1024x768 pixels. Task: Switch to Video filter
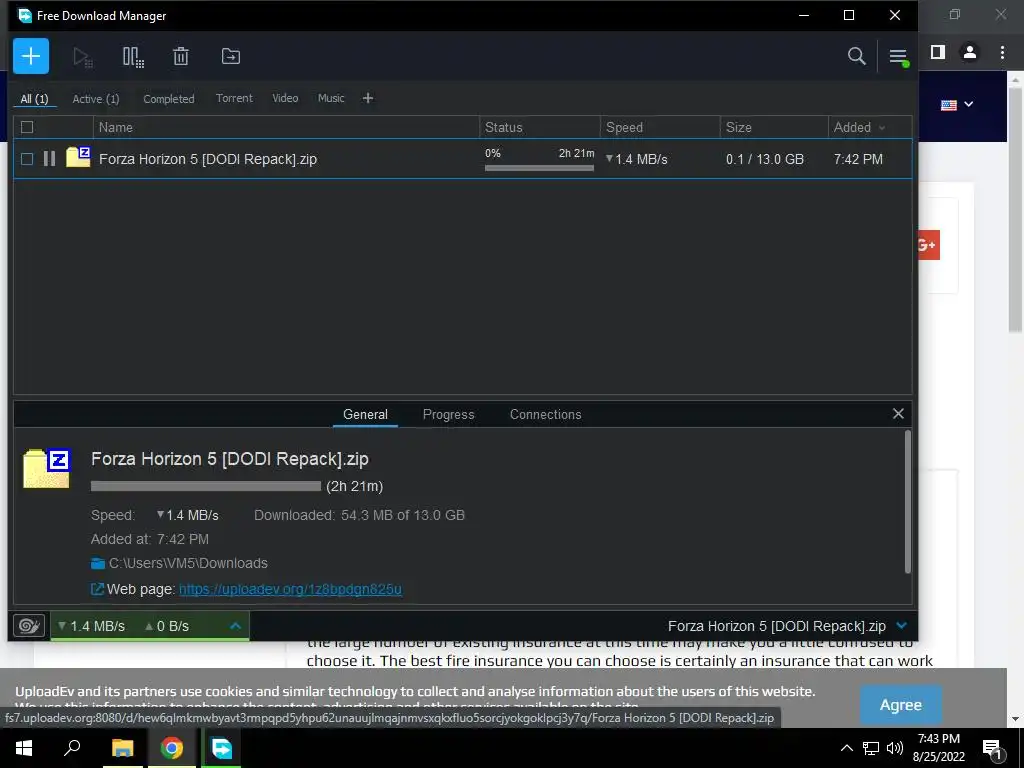click(285, 98)
